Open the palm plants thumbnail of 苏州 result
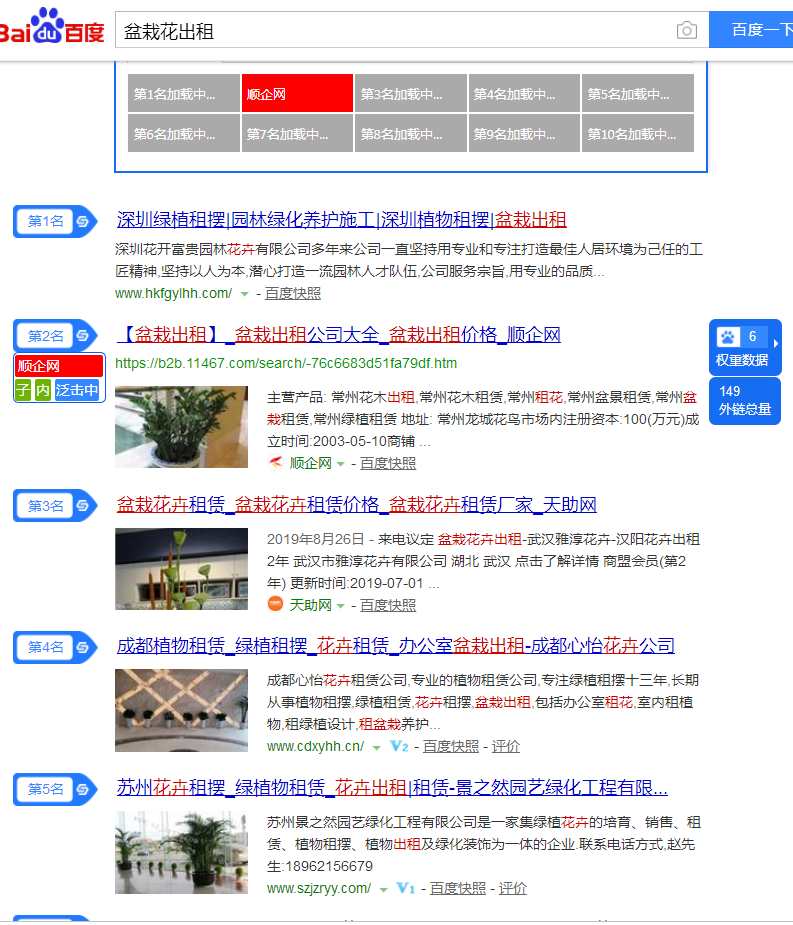This screenshot has width=793, height=925. point(182,852)
